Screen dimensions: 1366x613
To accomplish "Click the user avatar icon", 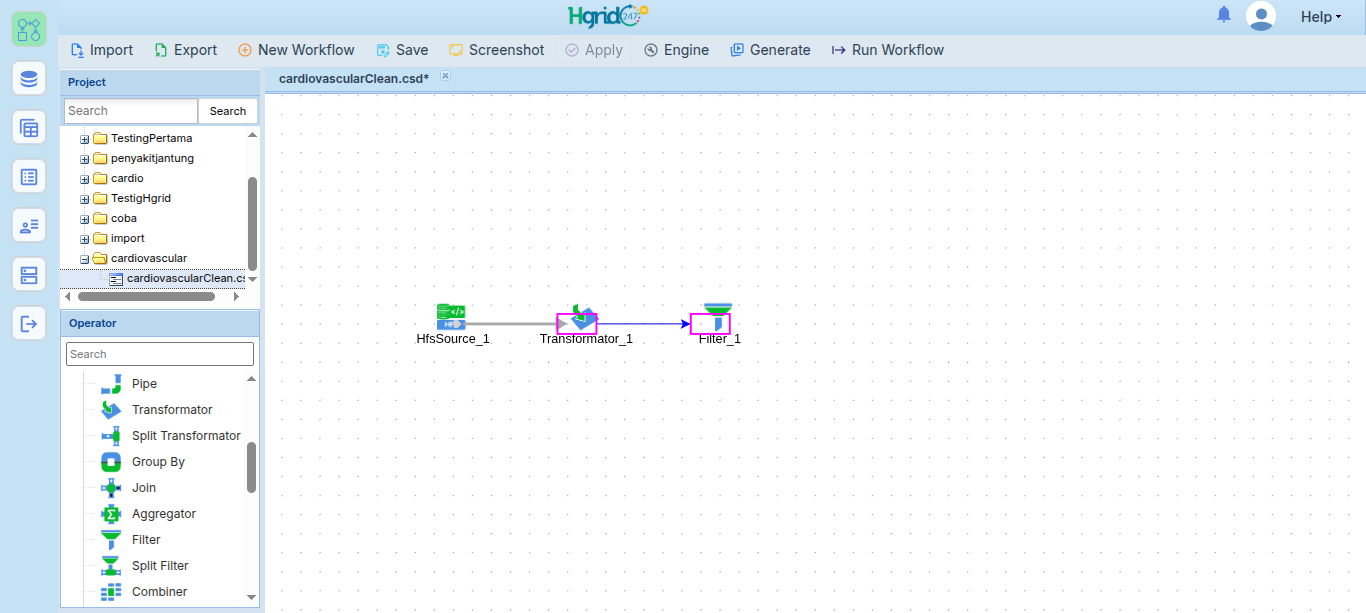I will pyautogui.click(x=1261, y=16).
